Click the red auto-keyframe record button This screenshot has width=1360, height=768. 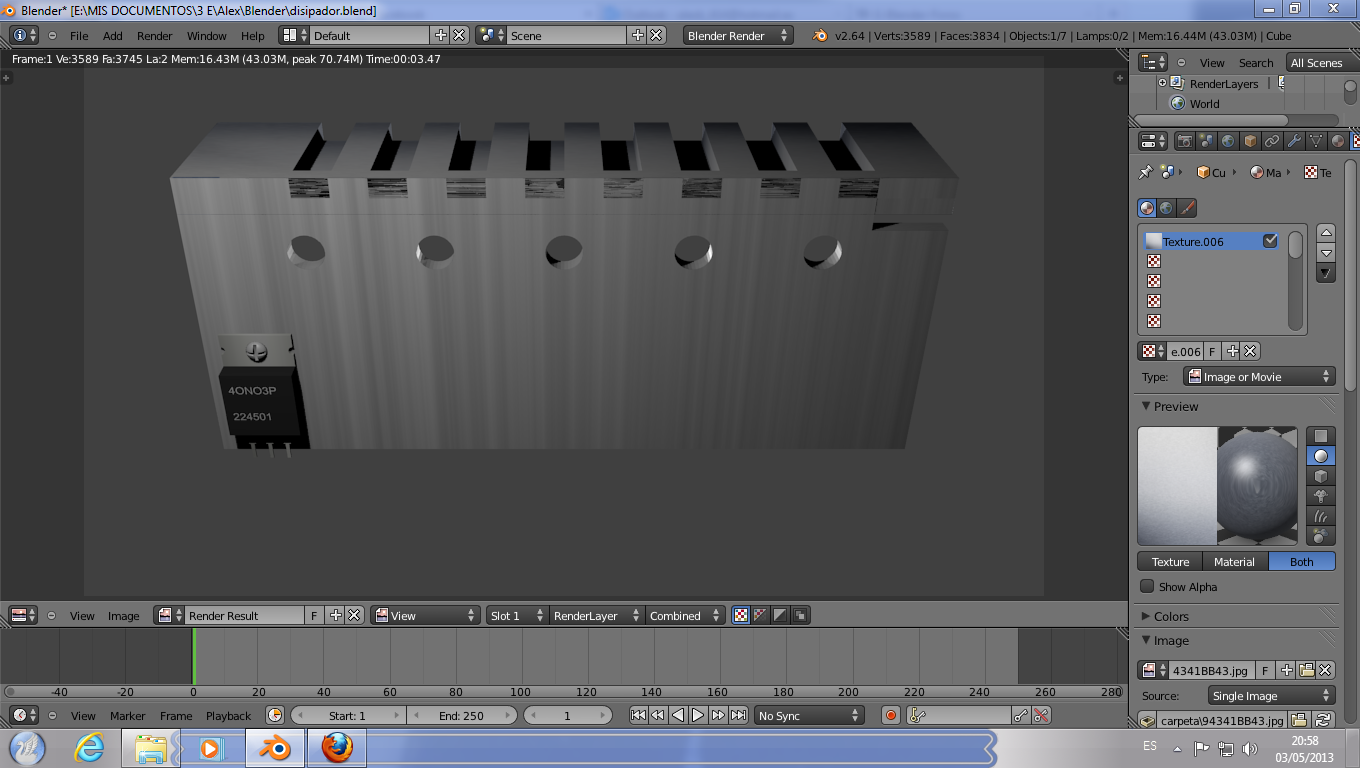tap(891, 715)
